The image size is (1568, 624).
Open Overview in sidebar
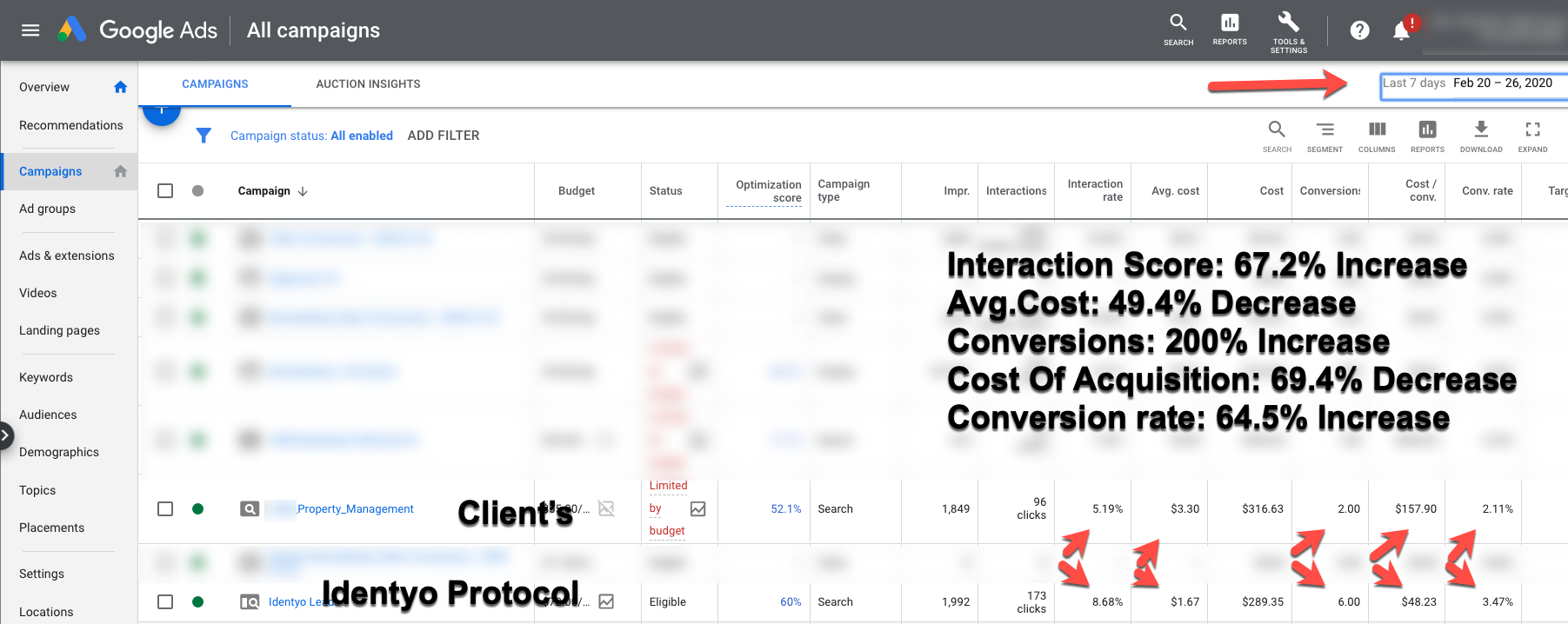44,87
